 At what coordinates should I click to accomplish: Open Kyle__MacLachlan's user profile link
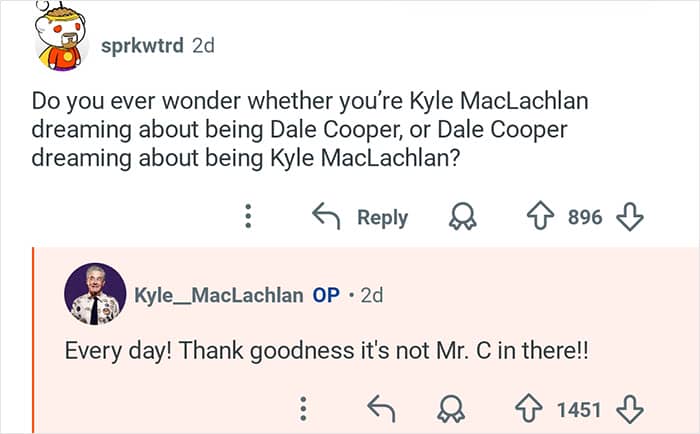coord(218,295)
